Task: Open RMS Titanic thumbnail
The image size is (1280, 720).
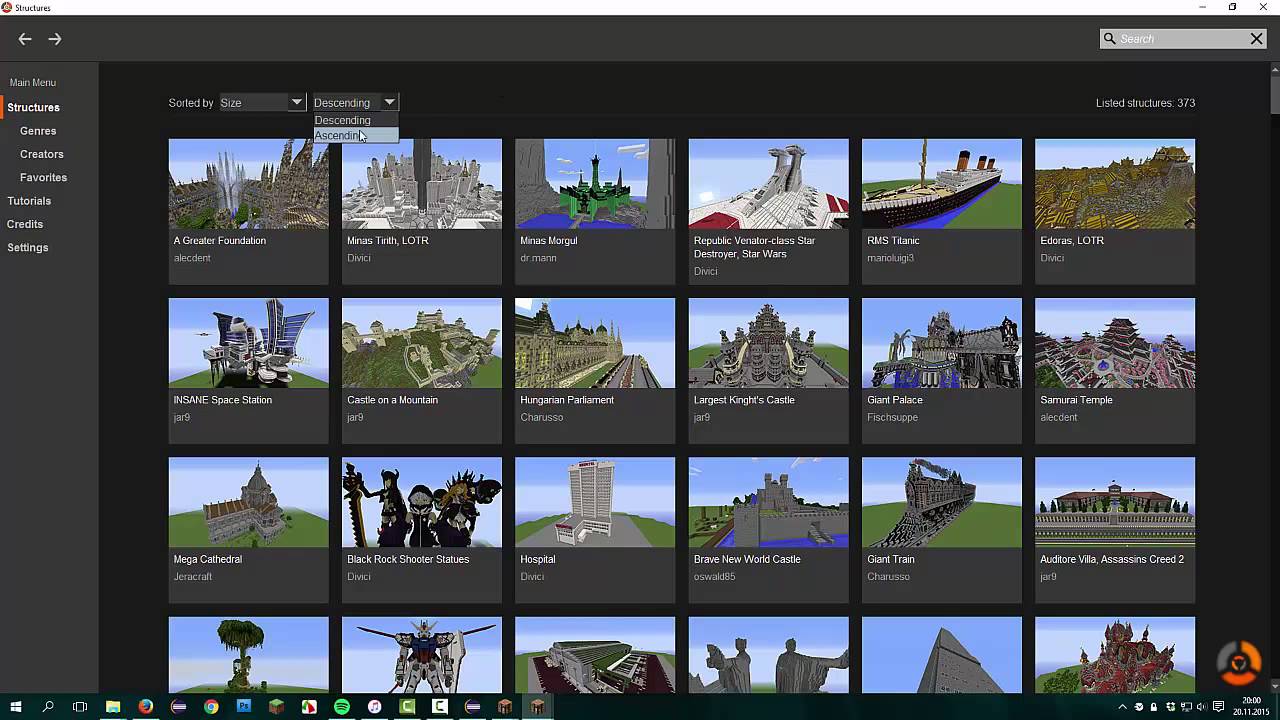Action: tap(942, 184)
